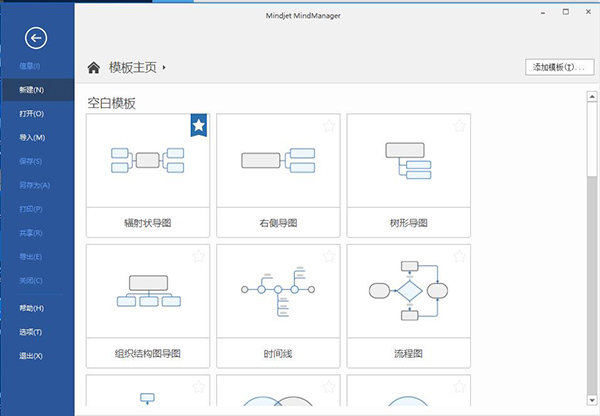Select the 流程图 flowchart thumbnail
Viewport: 600px width, 416px height.
[409, 291]
